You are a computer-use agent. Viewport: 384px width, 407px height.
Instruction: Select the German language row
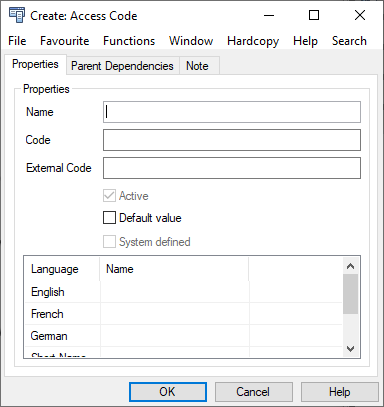pos(183,336)
